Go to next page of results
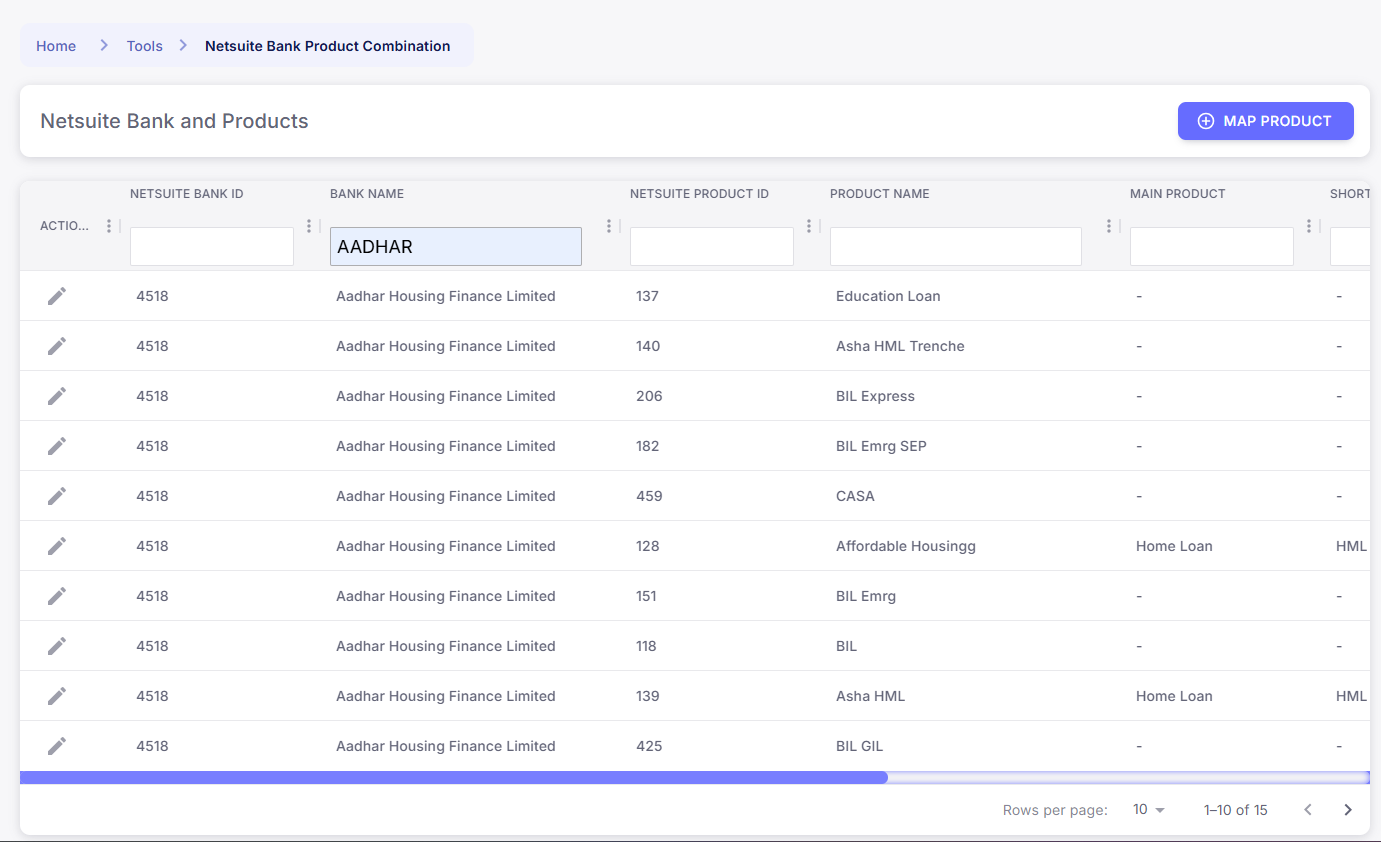1381x842 pixels. [1347, 810]
